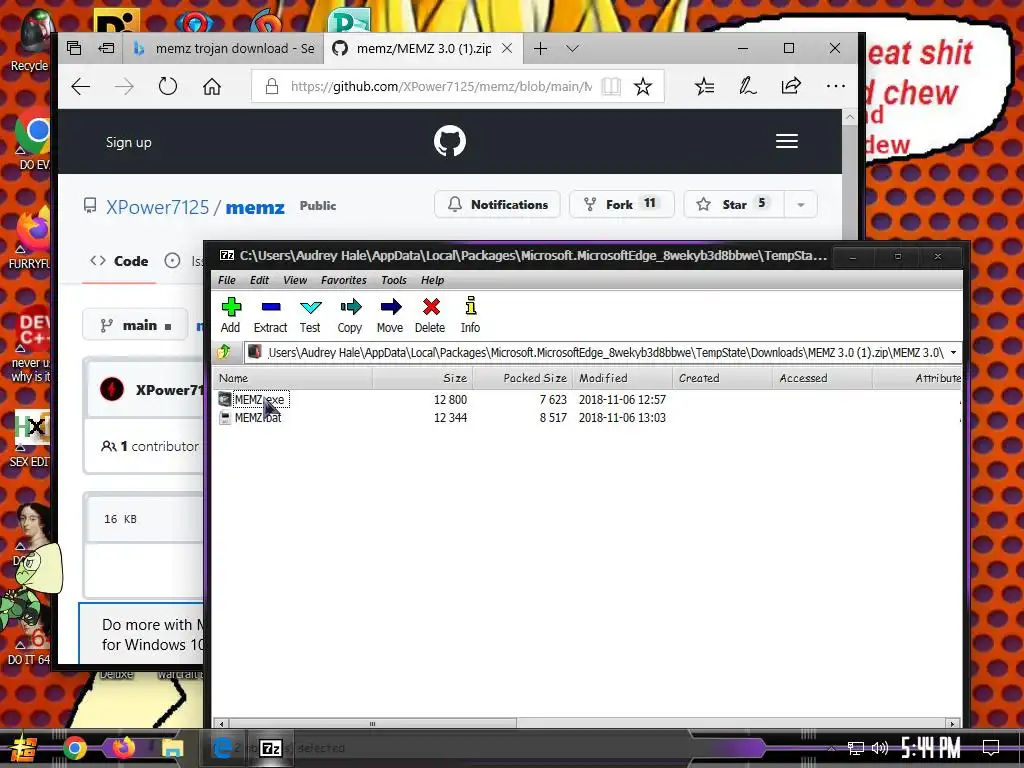Click the Star 5 button
This screenshot has width=1024, height=768.
734,204
